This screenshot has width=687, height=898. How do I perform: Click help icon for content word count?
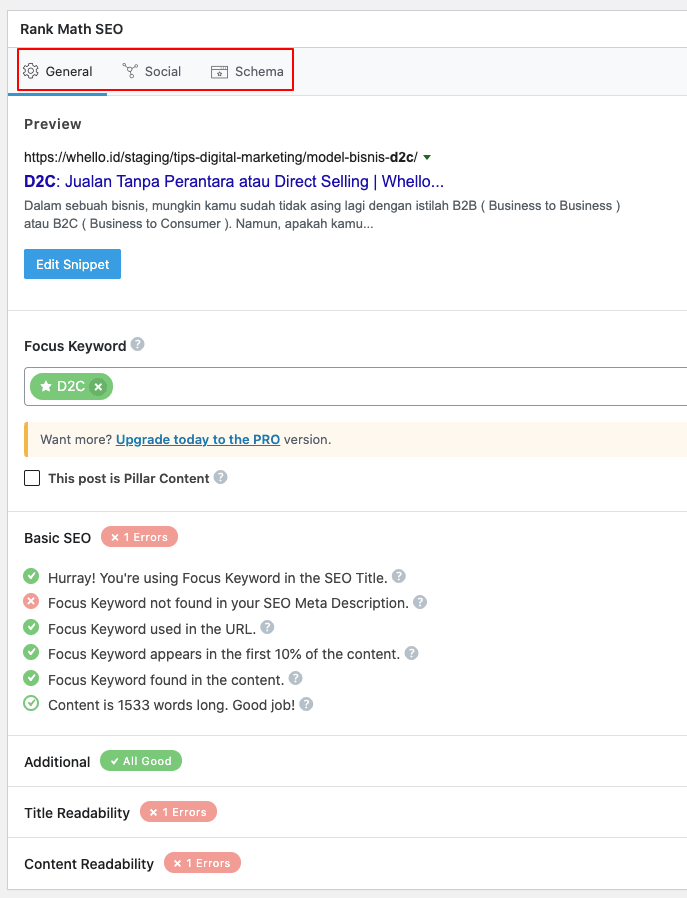pyautogui.click(x=307, y=704)
